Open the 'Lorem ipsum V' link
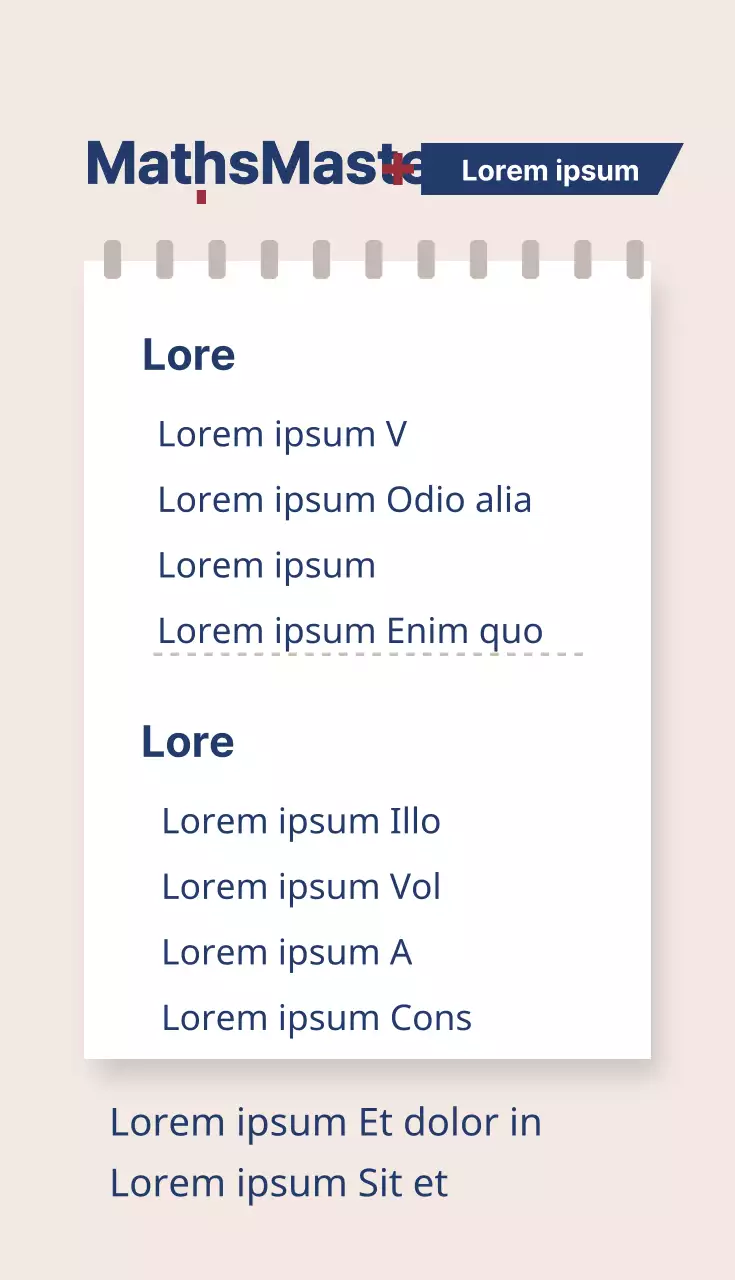Screen dimensions: 735x1280 coord(282,434)
